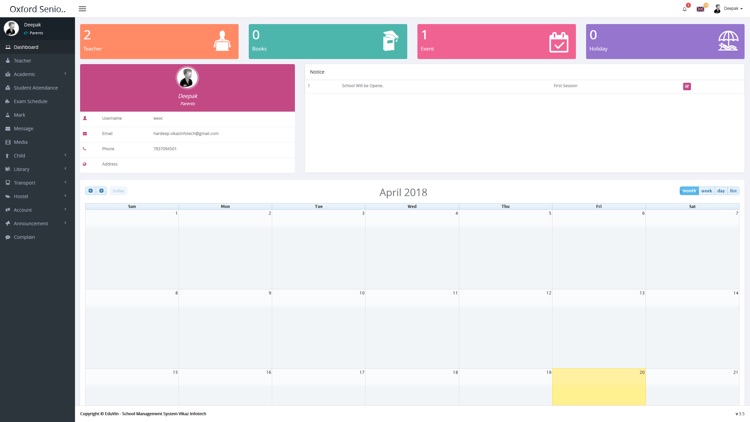This screenshot has width=750, height=422.
Task: Click the 'Oxford Senio..' site title
Action: 37,9
